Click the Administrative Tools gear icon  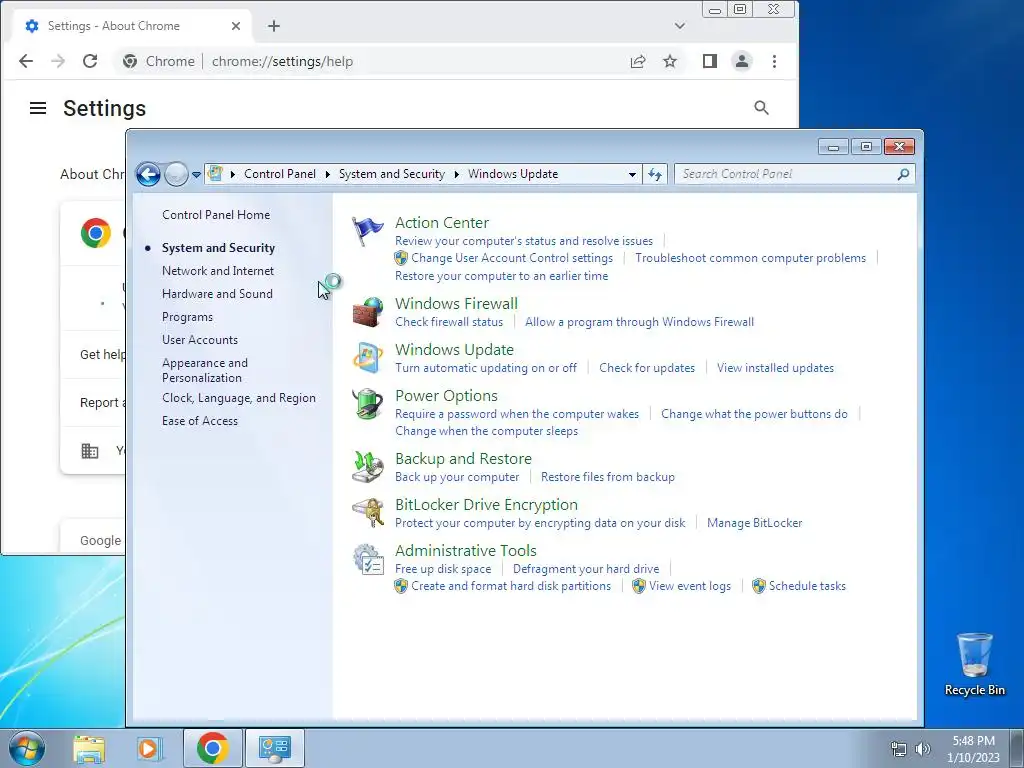coord(368,559)
